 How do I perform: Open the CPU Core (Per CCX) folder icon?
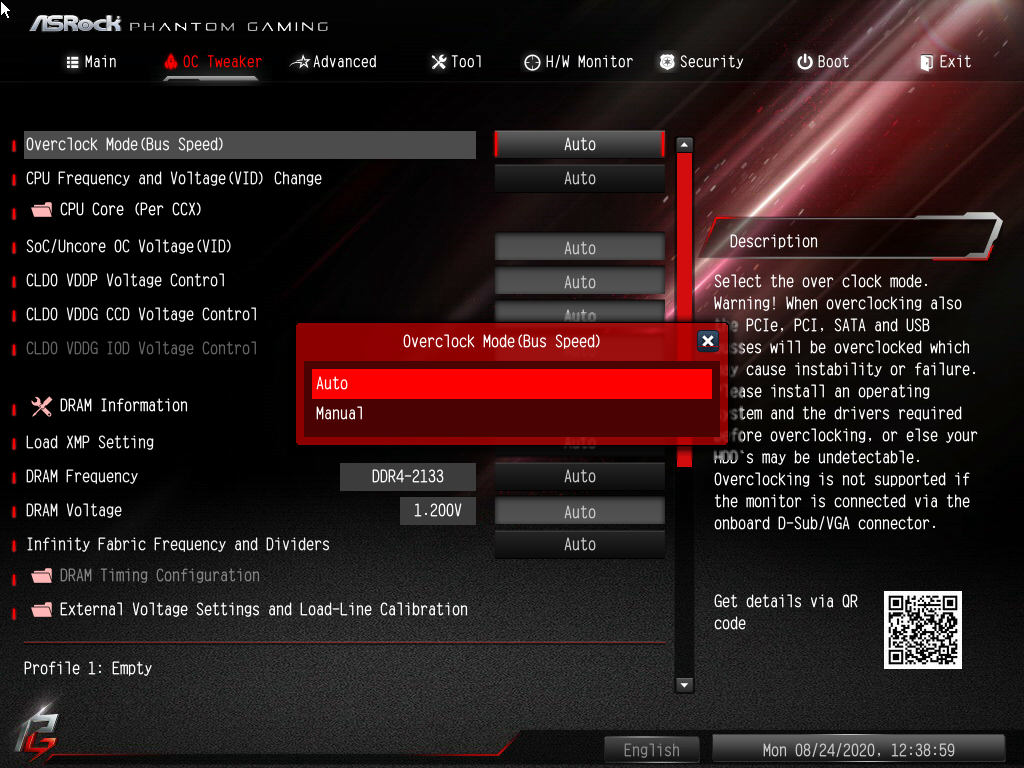(x=42, y=210)
